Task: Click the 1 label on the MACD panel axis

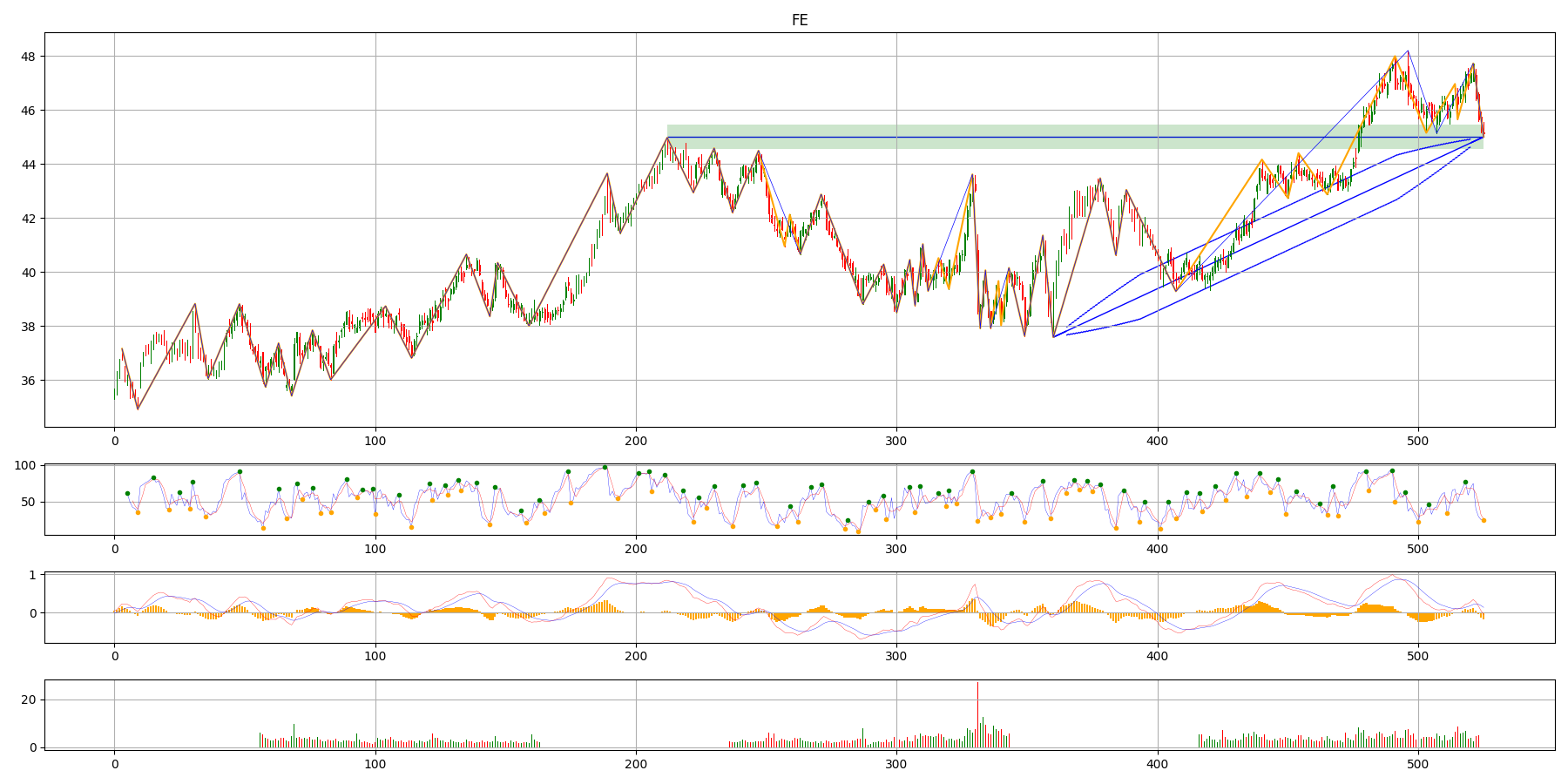Action: [x=32, y=575]
